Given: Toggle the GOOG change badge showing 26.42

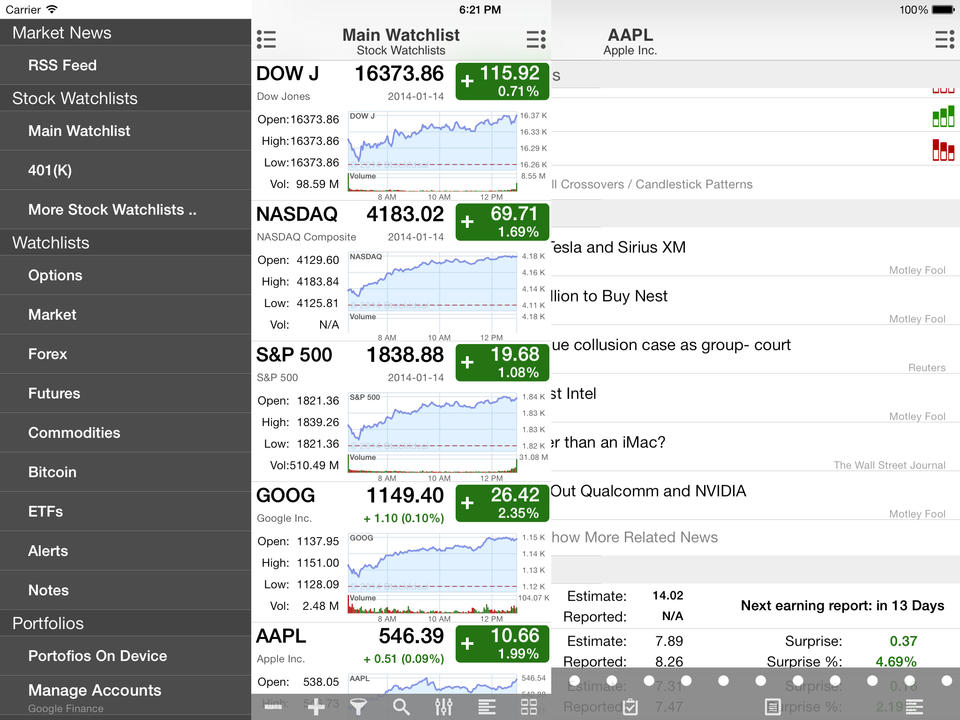Looking at the screenshot, I should click(x=502, y=503).
